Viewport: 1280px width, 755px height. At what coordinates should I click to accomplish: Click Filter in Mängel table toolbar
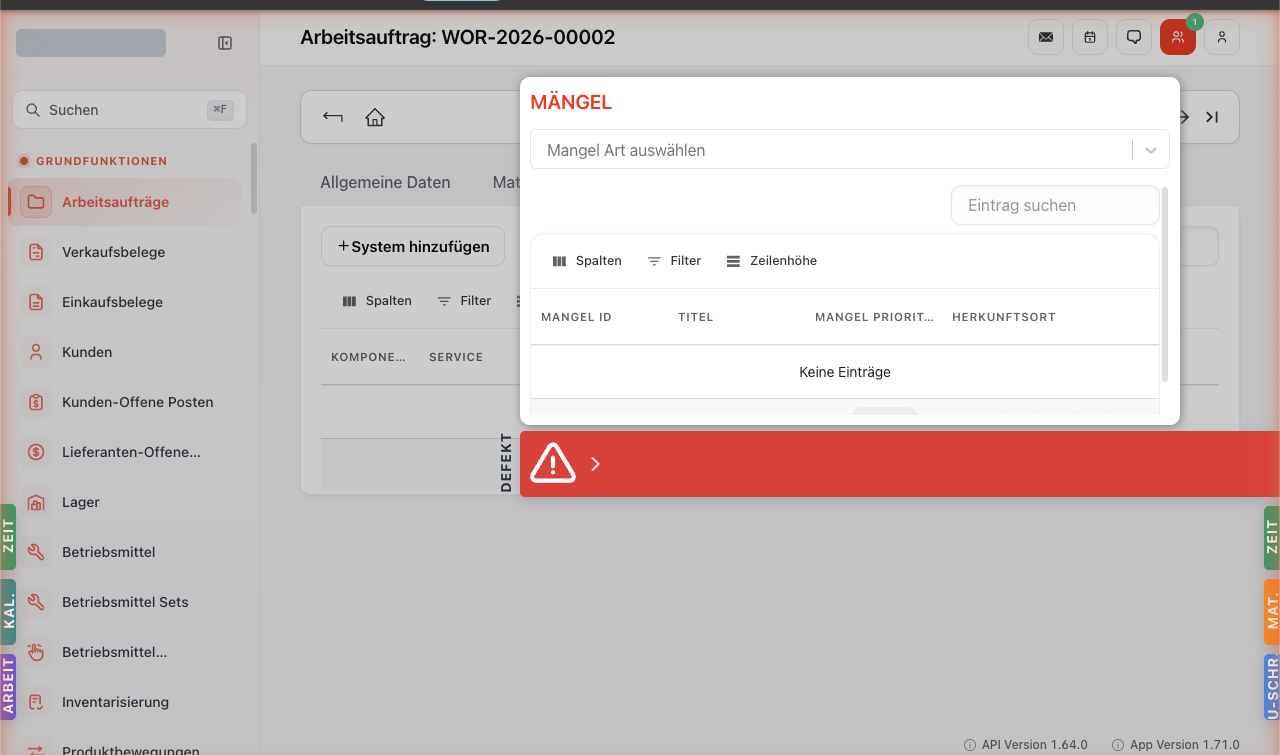pos(674,261)
